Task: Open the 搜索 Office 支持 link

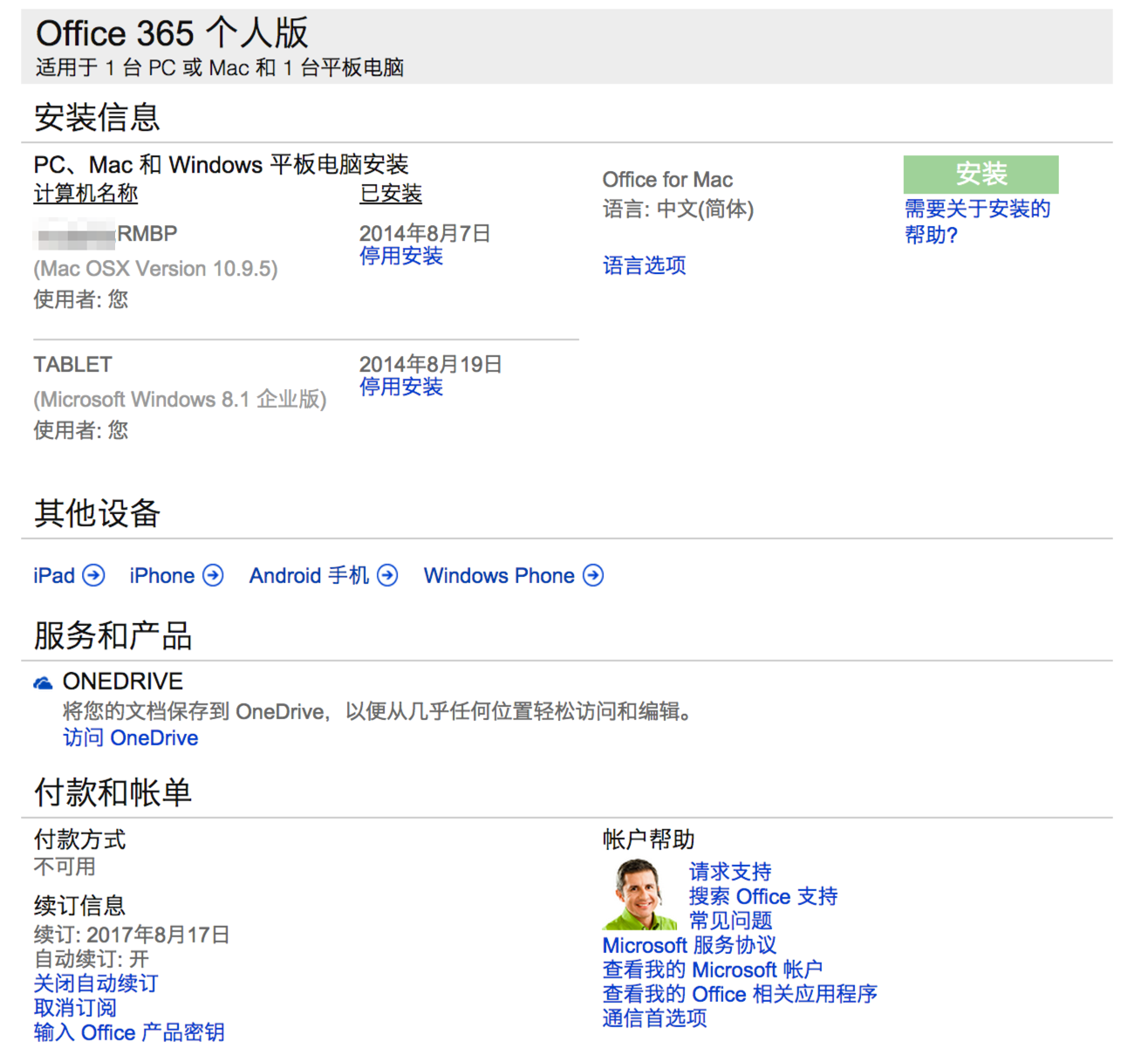Action: (763, 896)
